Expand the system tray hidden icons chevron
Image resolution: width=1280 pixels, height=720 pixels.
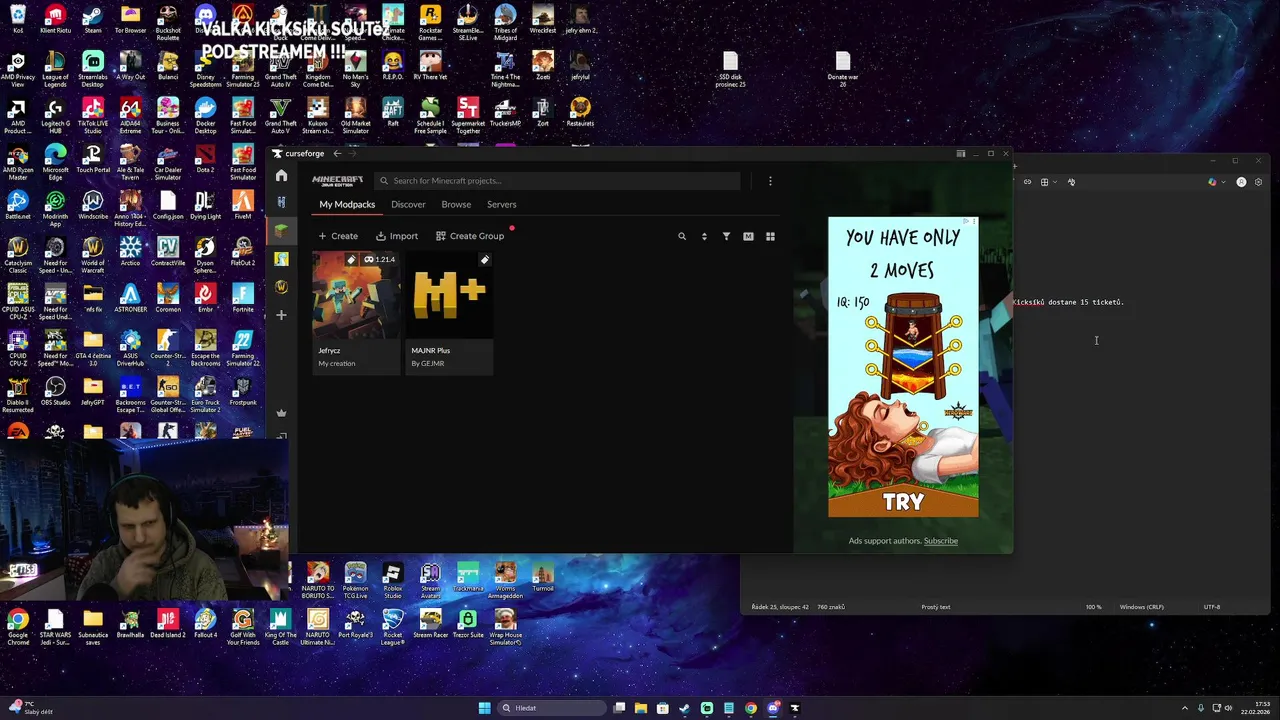[1185, 708]
